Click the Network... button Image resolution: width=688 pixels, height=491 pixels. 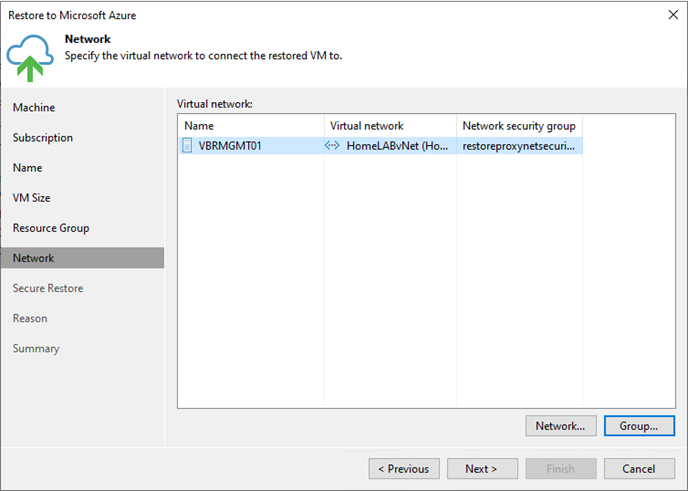[561, 426]
